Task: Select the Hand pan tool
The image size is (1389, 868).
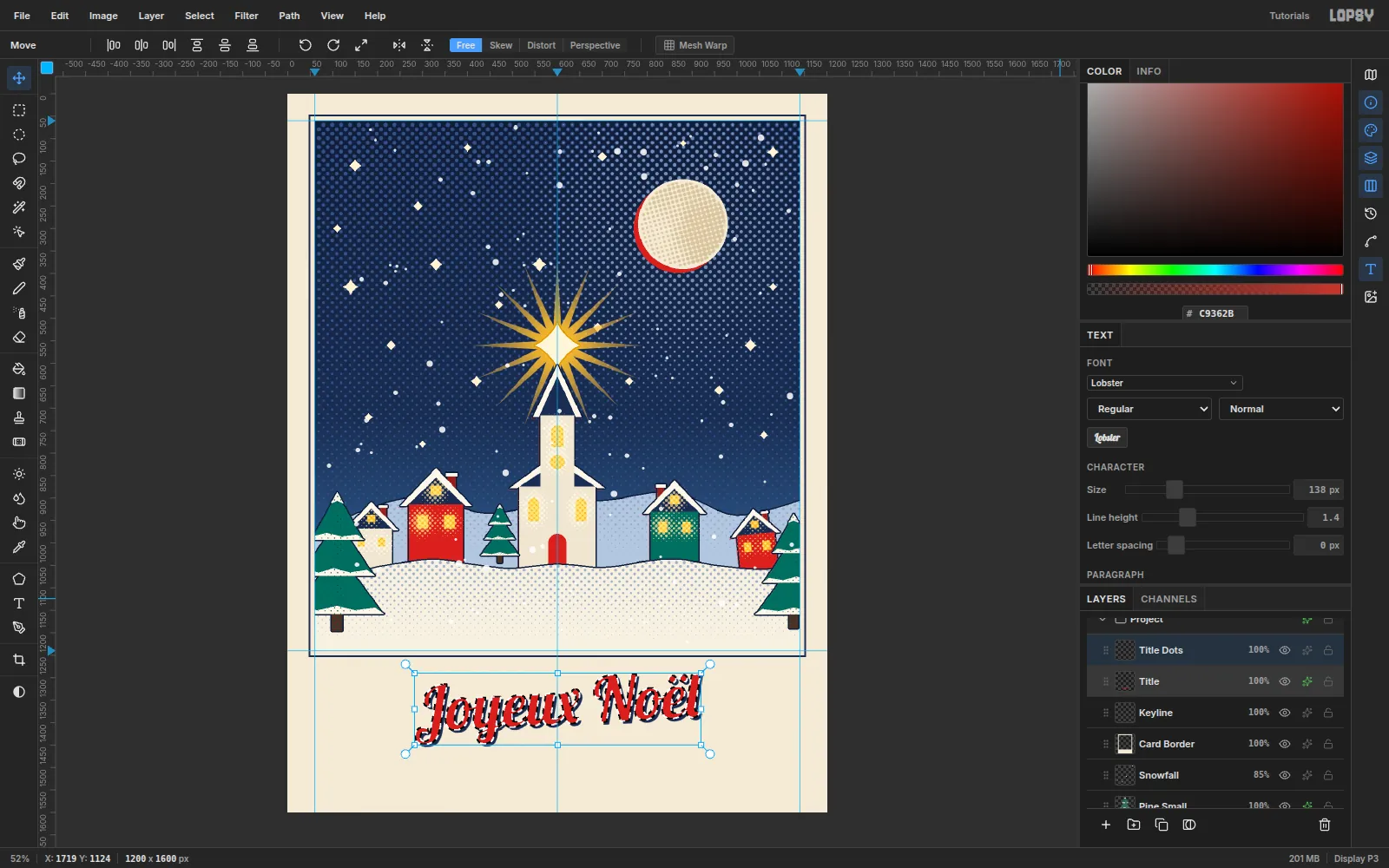Action: pyautogui.click(x=19, y=523)
